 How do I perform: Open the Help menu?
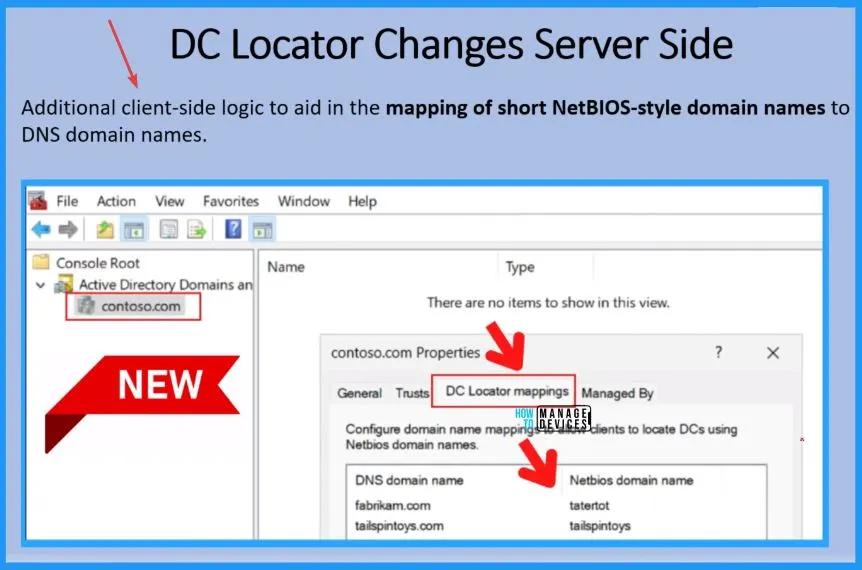click(x=362, y=201)
